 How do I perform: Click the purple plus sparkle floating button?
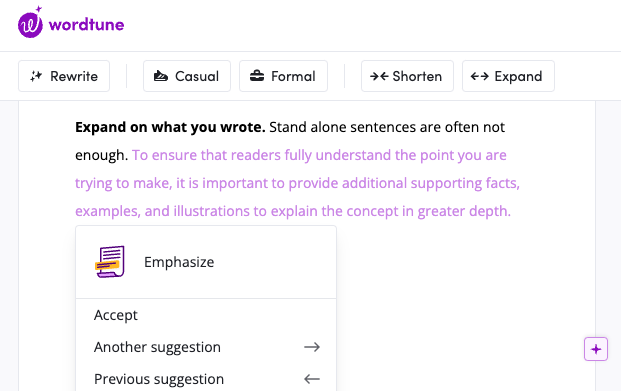coord(596,349)
